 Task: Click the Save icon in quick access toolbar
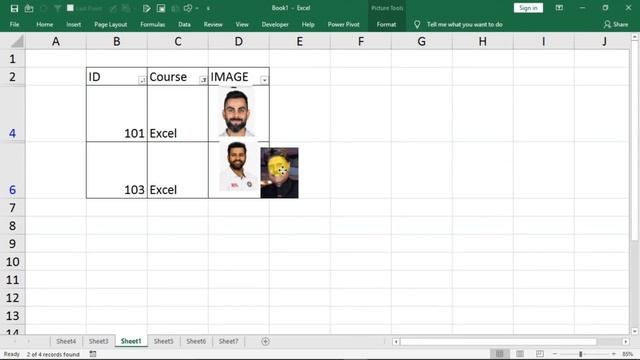14,8
